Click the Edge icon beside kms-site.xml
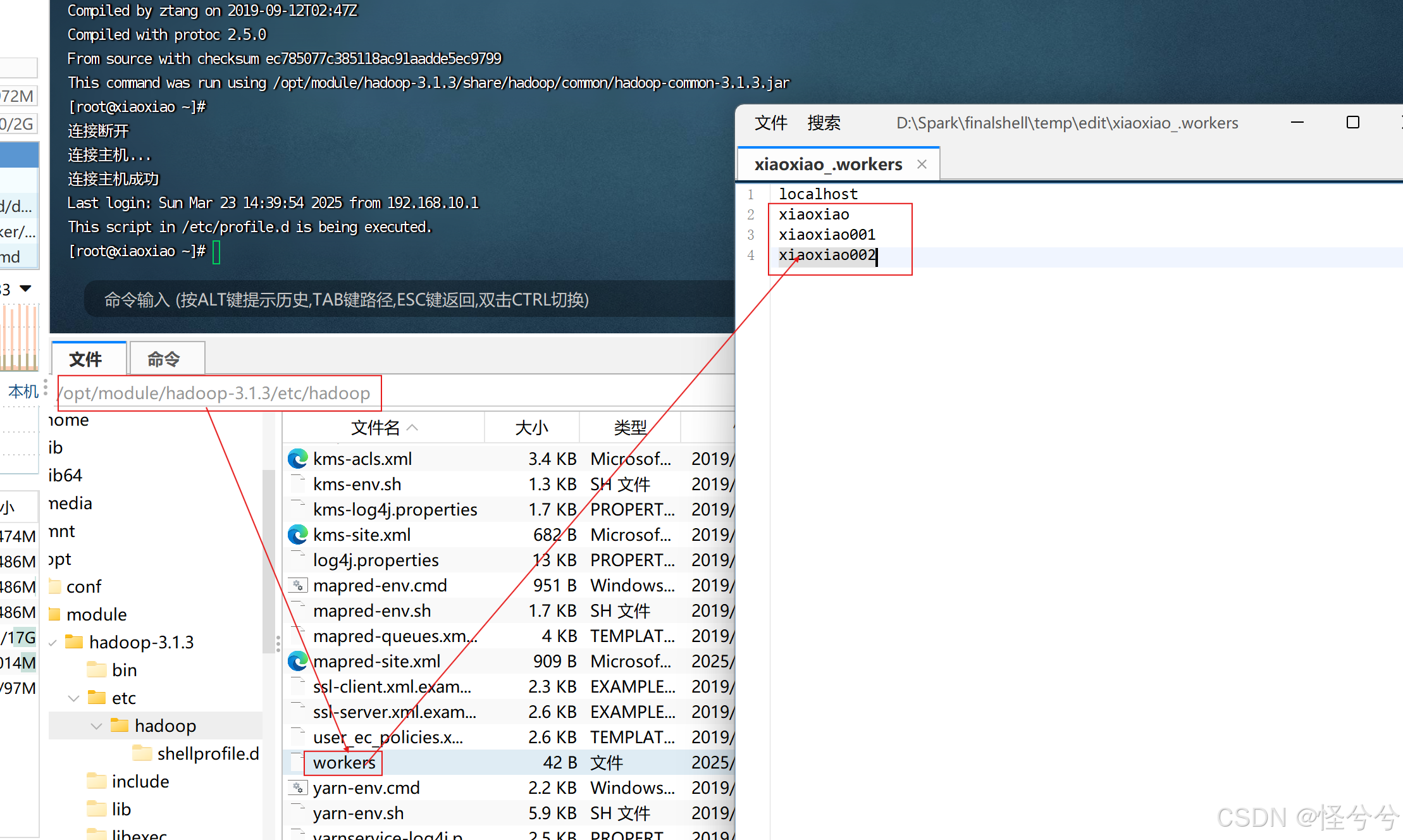Screen dimensions: 1403x840 (297, 534)
